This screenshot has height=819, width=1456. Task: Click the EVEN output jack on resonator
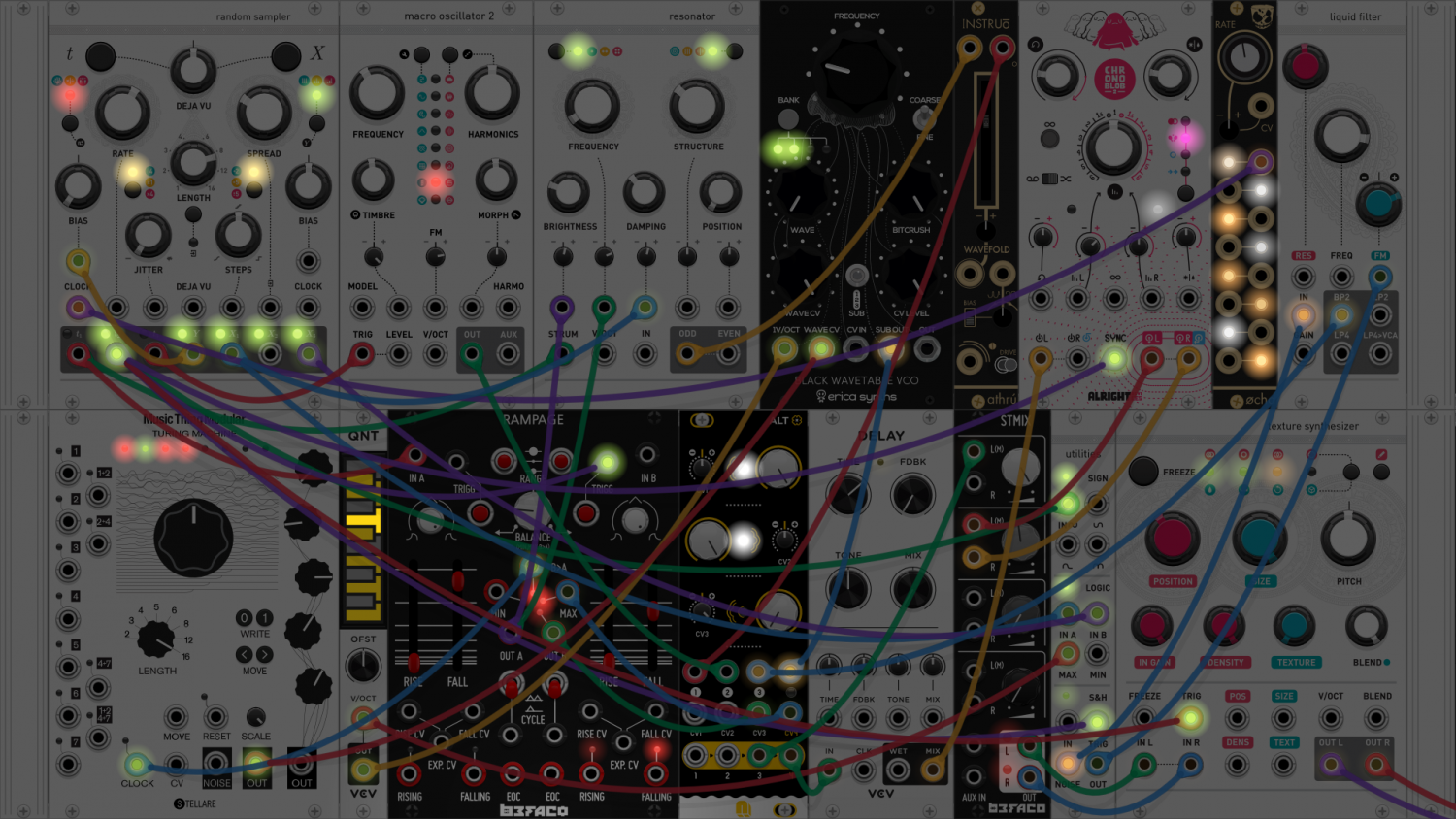coord(729,354)
